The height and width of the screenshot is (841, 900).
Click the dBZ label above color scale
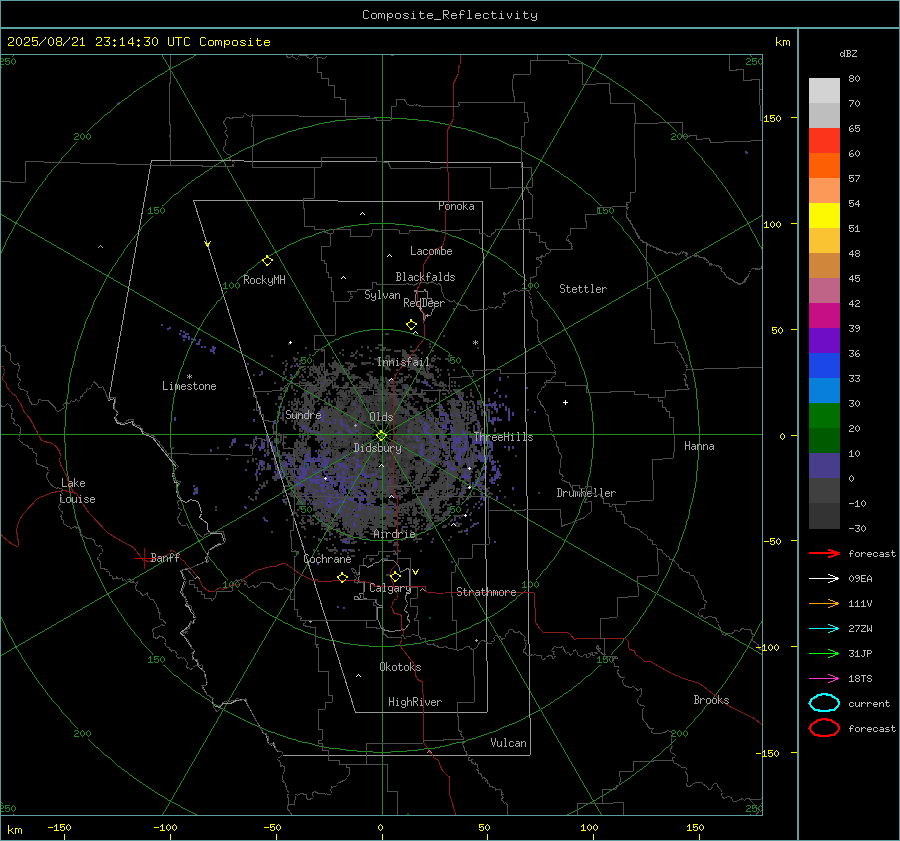[848, 53]
